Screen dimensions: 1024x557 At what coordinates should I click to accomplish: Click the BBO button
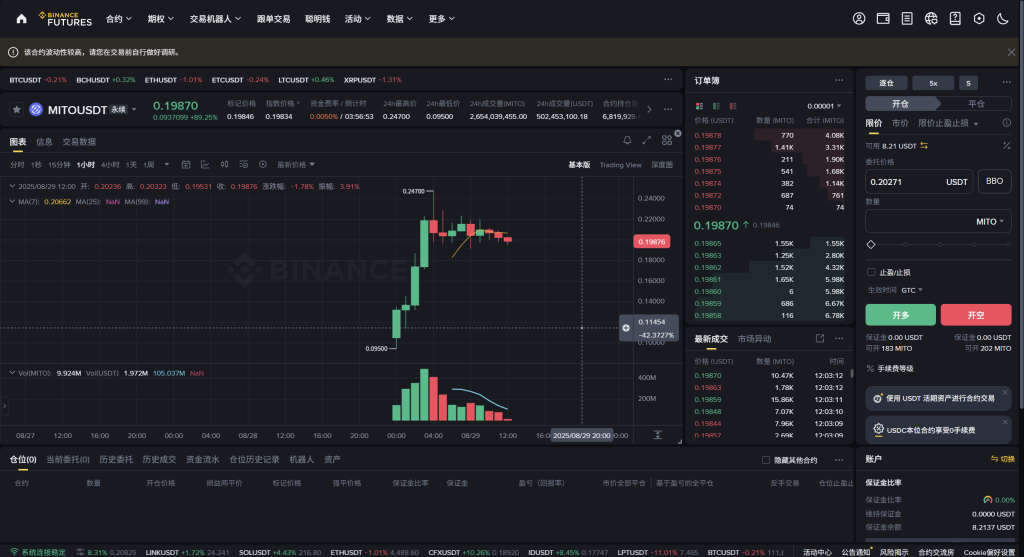pos(994,181)
